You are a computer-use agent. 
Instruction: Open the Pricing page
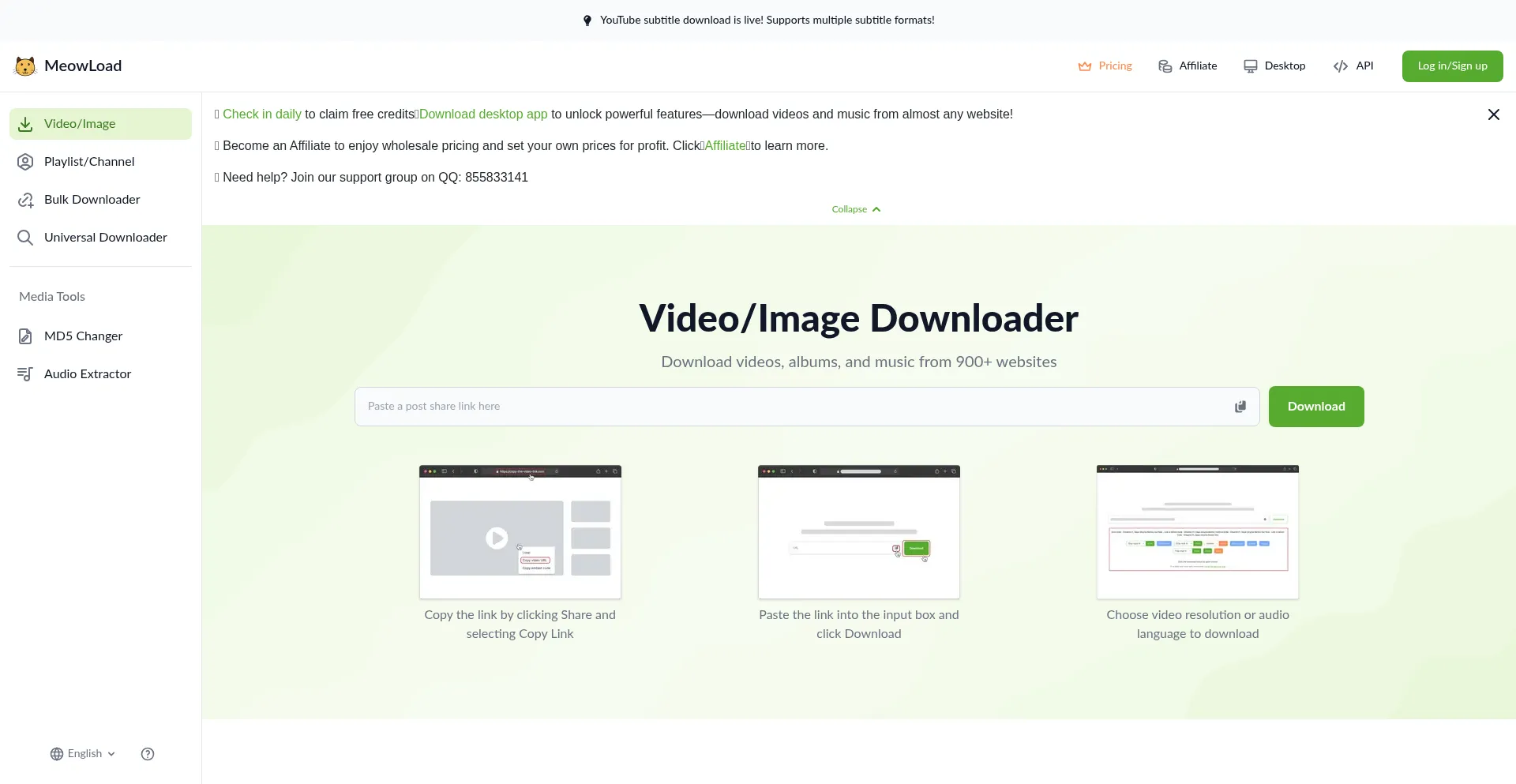coord(1105,66)
